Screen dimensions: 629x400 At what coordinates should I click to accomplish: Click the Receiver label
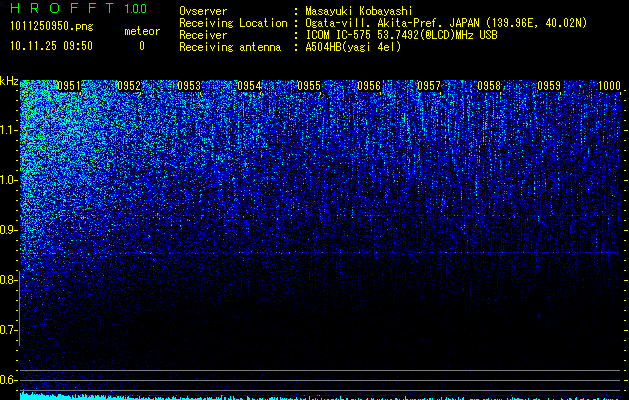(x=203, y=35)
